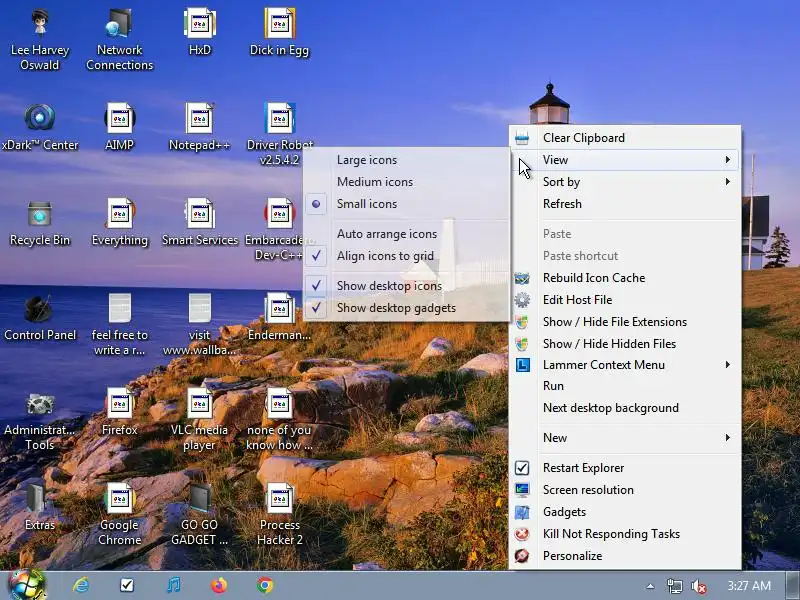Screen dimensions: 800x600
Task: Select the Recycle Bin icon
Action: (x=40, y=223)
